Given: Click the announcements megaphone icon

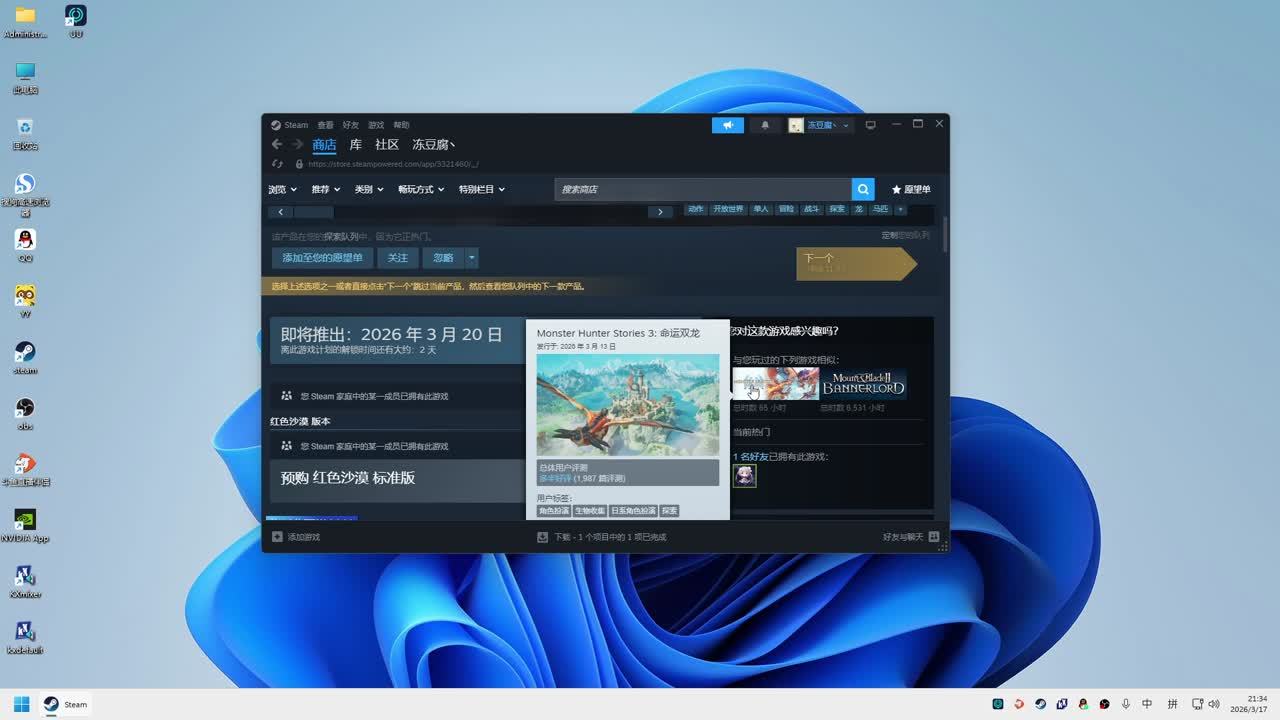Looking at the screenshot, I should [727, 125].
